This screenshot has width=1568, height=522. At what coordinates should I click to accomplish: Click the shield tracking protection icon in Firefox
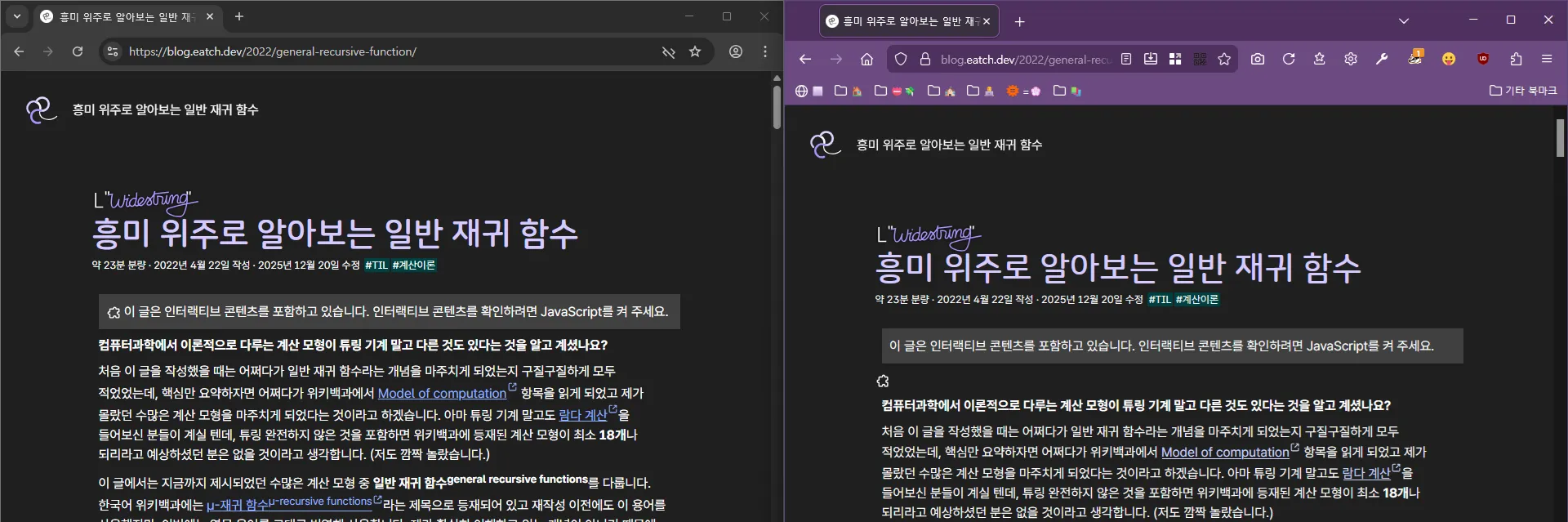point(901,59)
